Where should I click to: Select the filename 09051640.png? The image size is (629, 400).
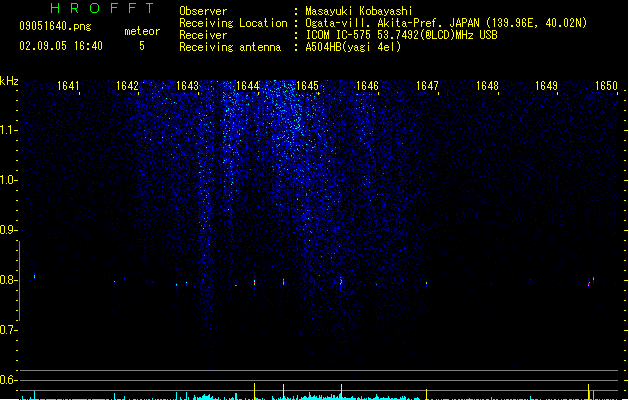click(x=55, y=26)
